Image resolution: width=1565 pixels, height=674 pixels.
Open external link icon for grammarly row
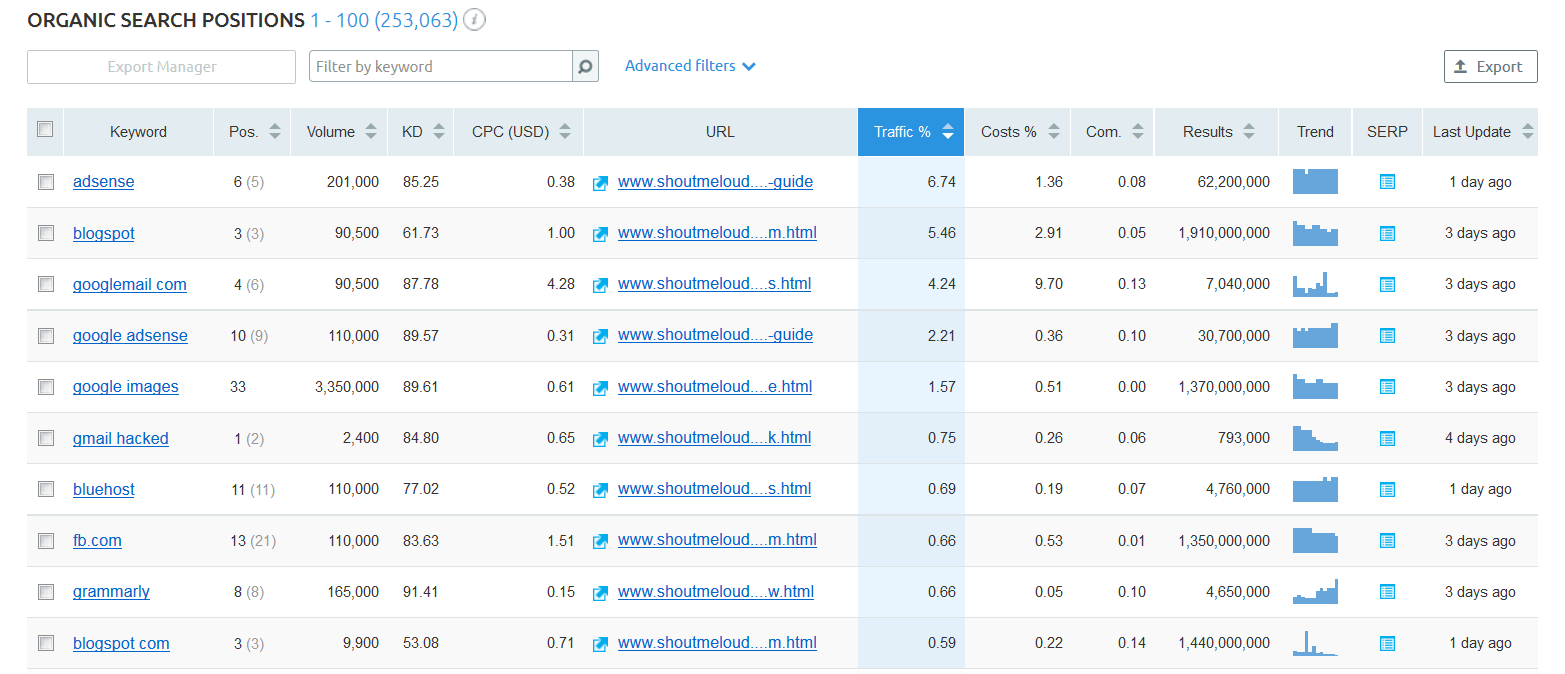(x=600, y=593)
